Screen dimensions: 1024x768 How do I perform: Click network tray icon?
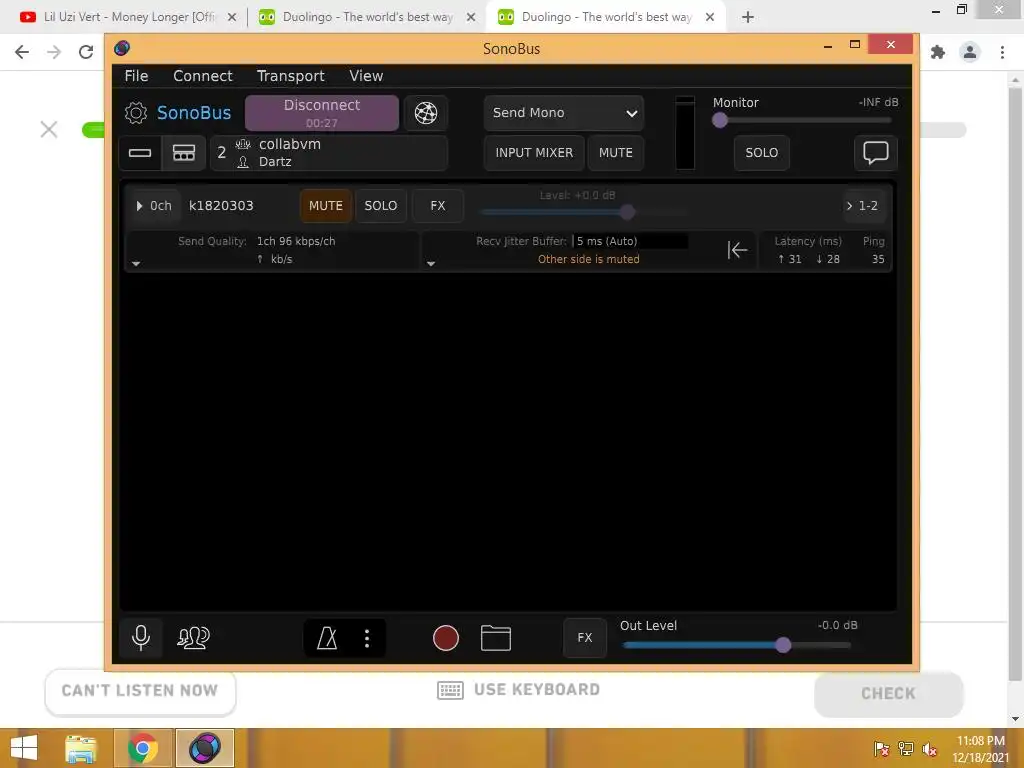[906, 749]
